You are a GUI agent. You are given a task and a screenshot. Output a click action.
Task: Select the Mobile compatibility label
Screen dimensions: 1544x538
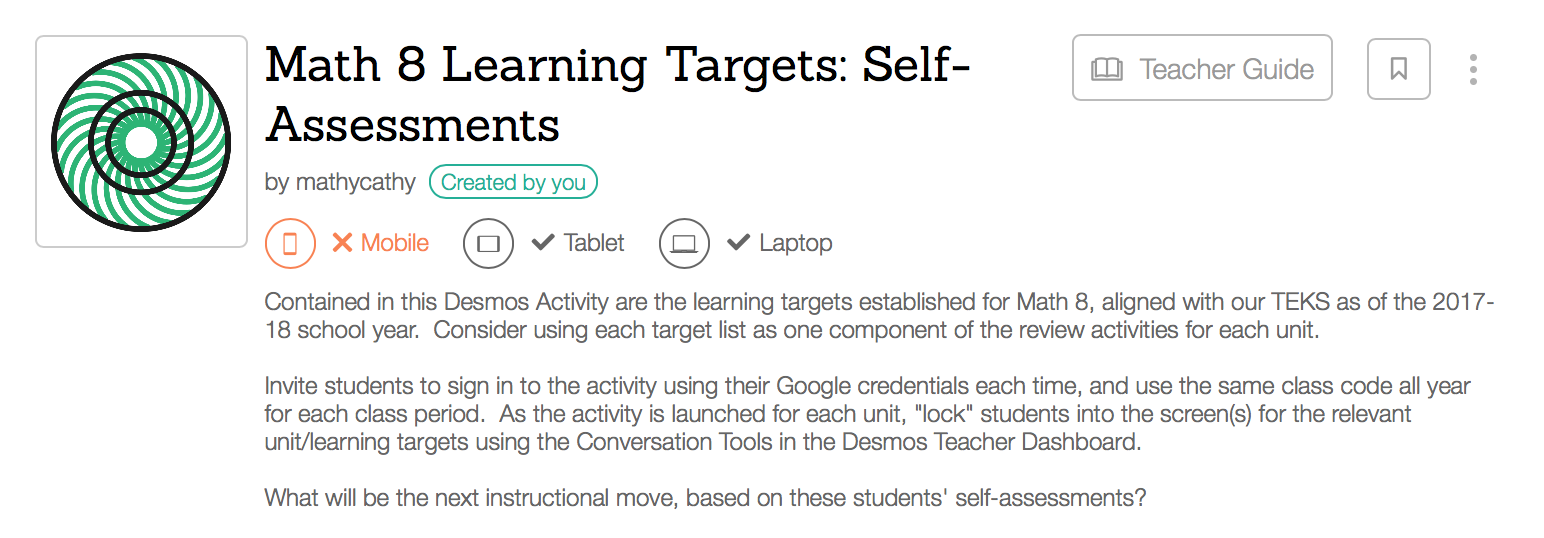(395, 243)
